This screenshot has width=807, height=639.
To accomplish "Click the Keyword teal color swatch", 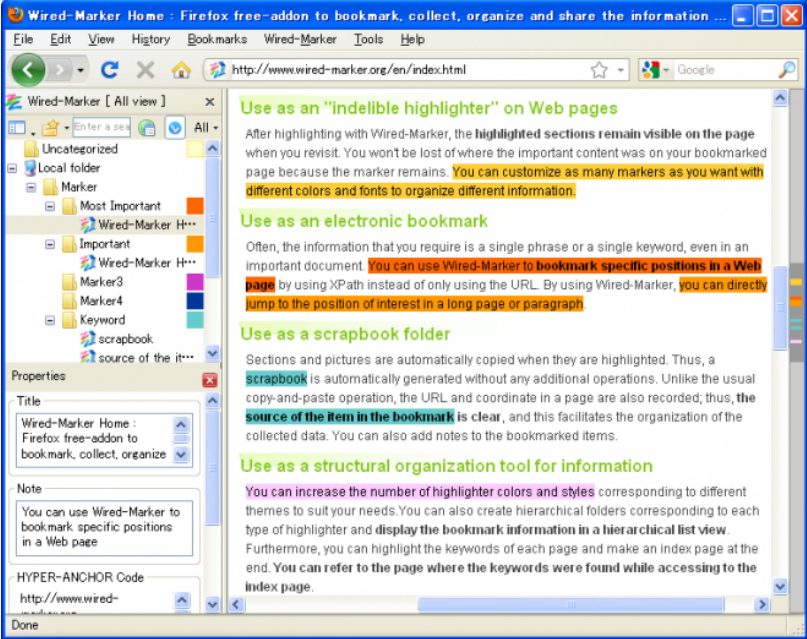I will tap(195, 320).
